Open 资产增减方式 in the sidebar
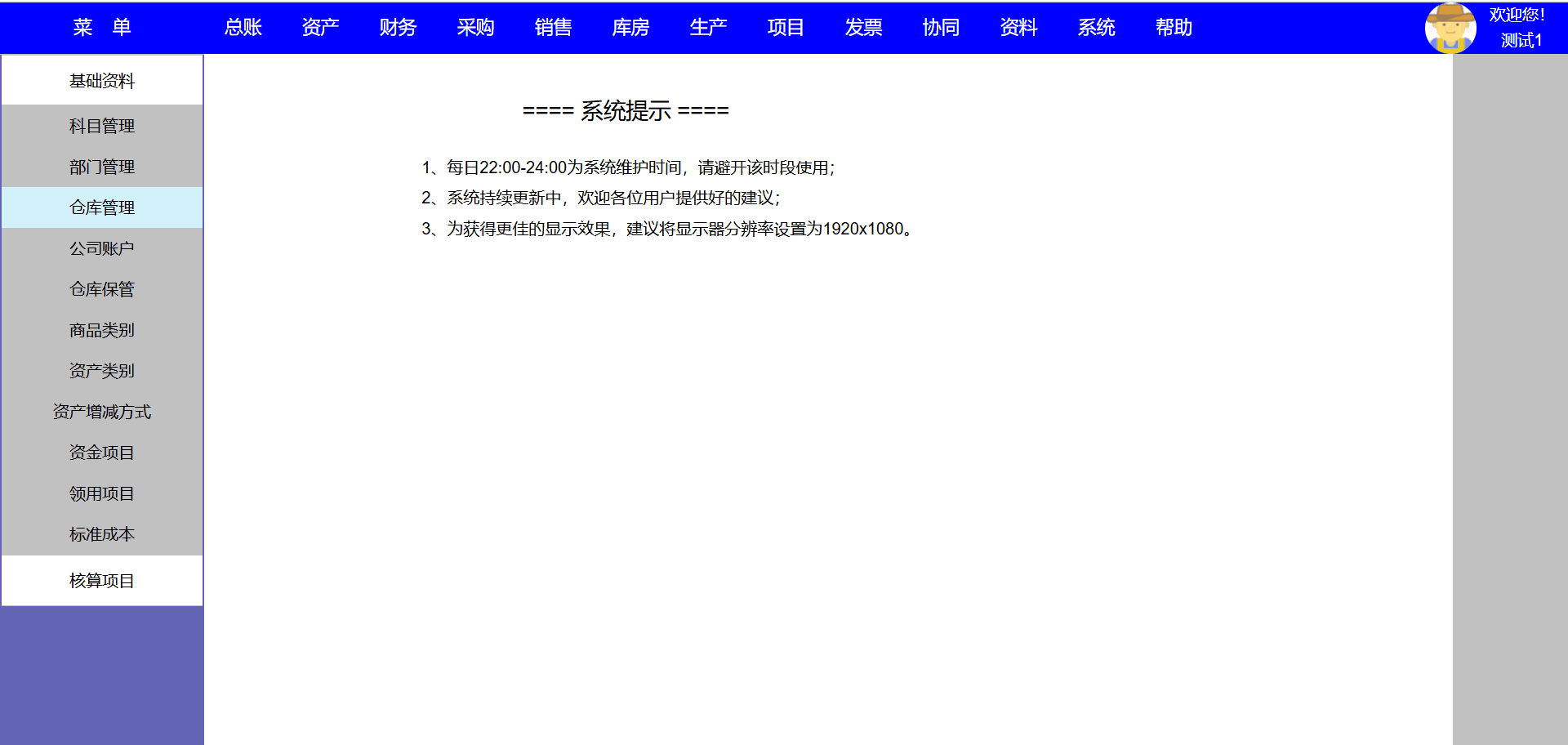This screenshot has width=1568, height=745. click(x=102, y=412)
